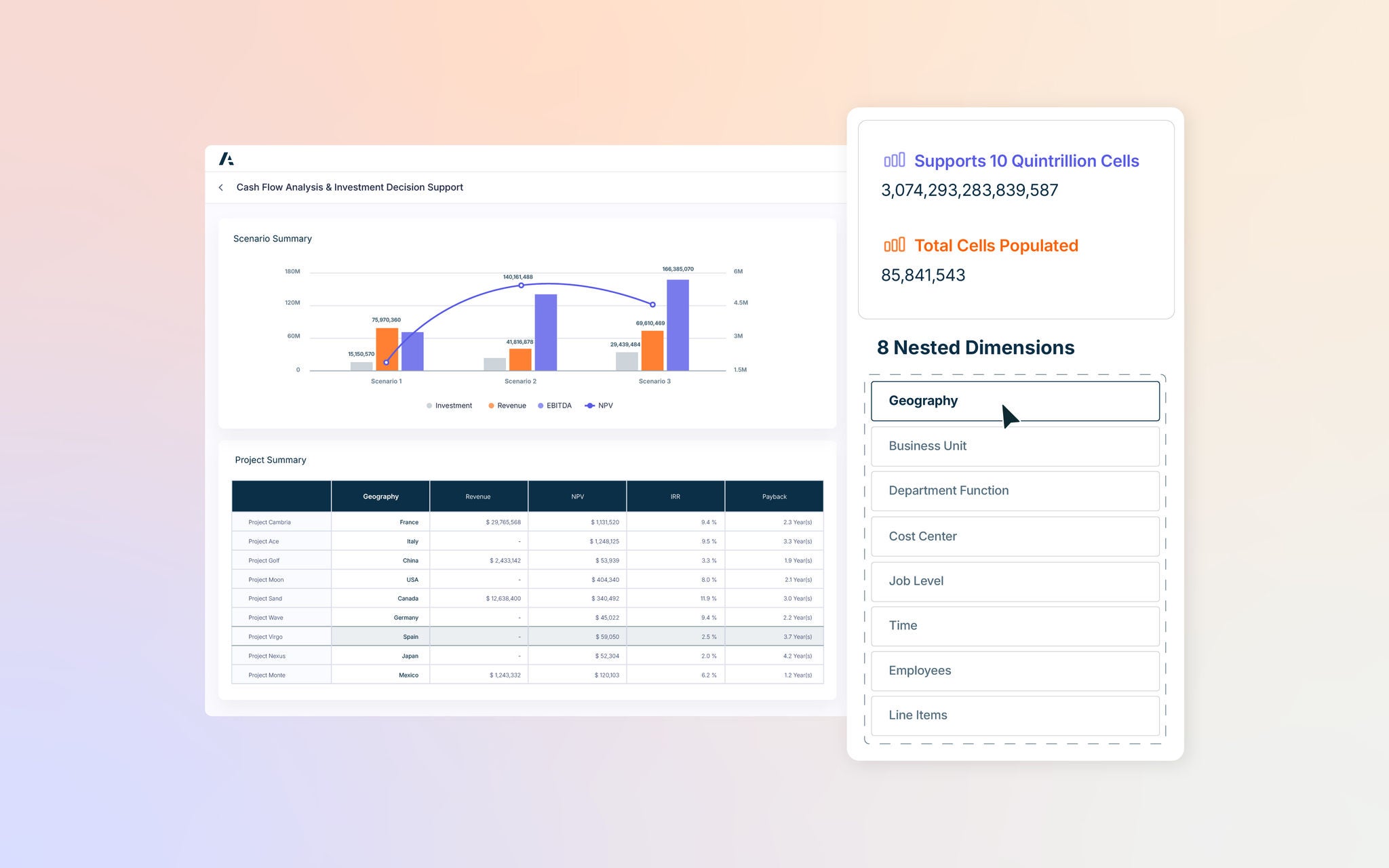Select the Time dimension
Image resolution: width=1389 pixels, height=868 pixels.
(x=1015, y=626)
